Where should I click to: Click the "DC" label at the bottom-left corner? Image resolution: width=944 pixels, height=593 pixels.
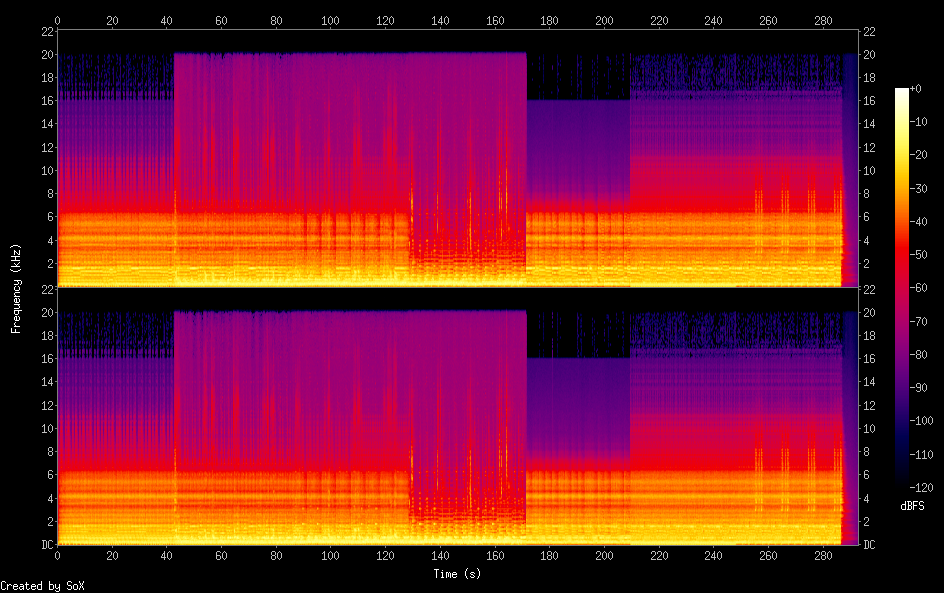tap(44, 545)
